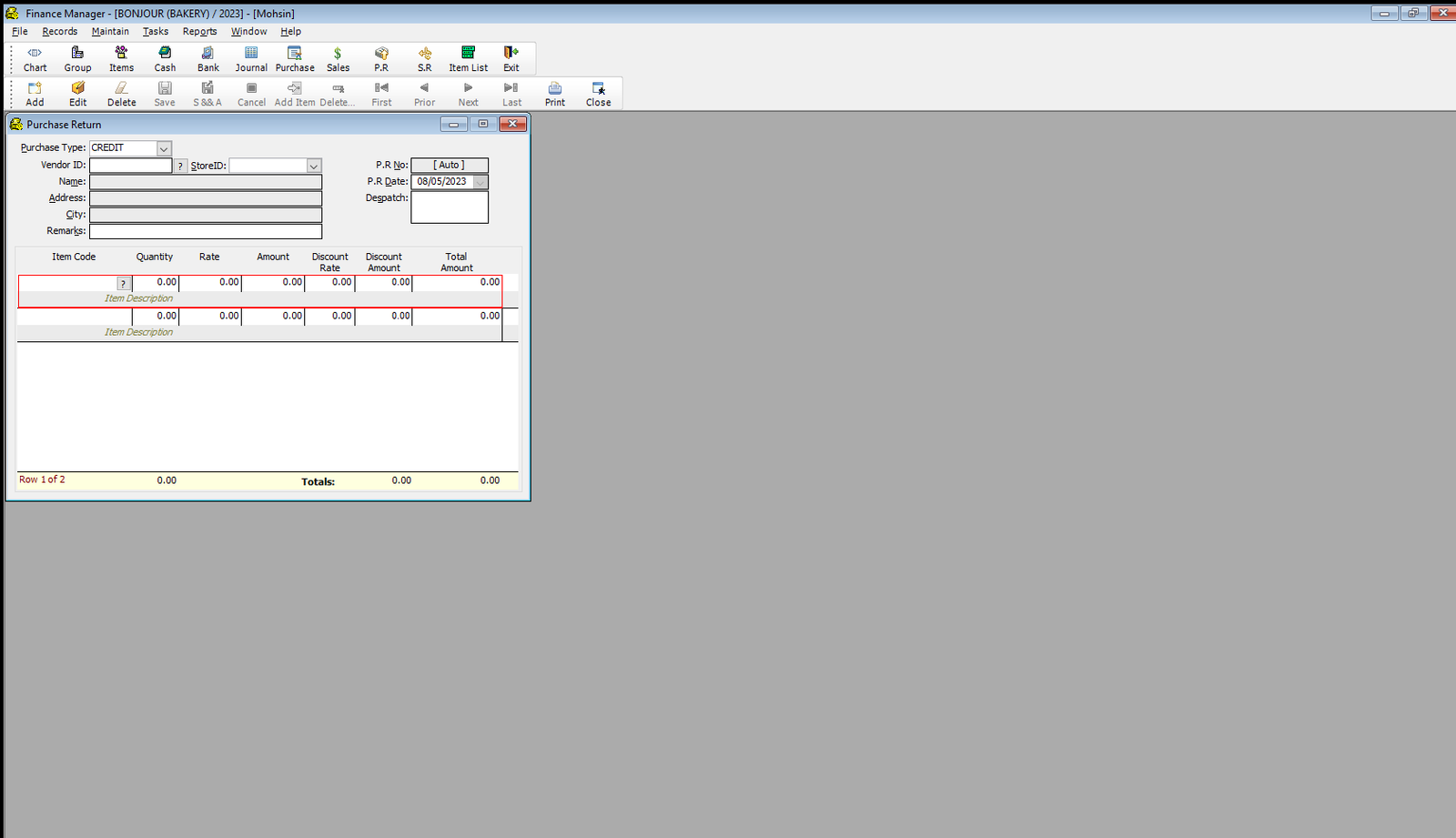1456x838 pixels.
Task: Click the Group toolbar icon
Action: (x=77, y=58)
